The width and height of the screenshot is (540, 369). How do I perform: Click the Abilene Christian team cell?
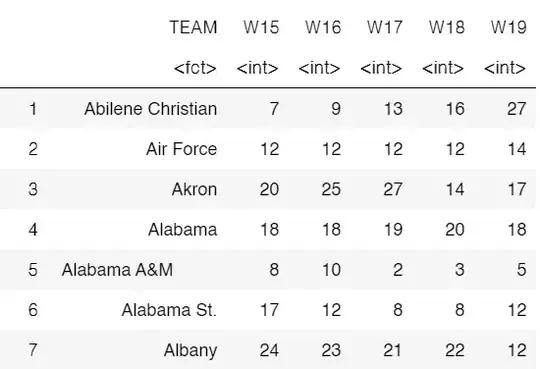151,109
